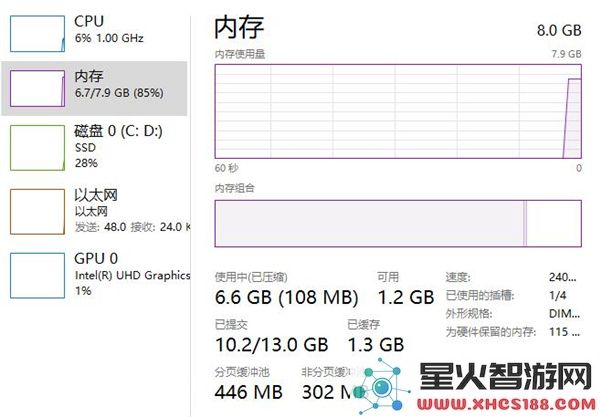
Task: Click the 内存组合 composition bar
Action: (398, 223)
